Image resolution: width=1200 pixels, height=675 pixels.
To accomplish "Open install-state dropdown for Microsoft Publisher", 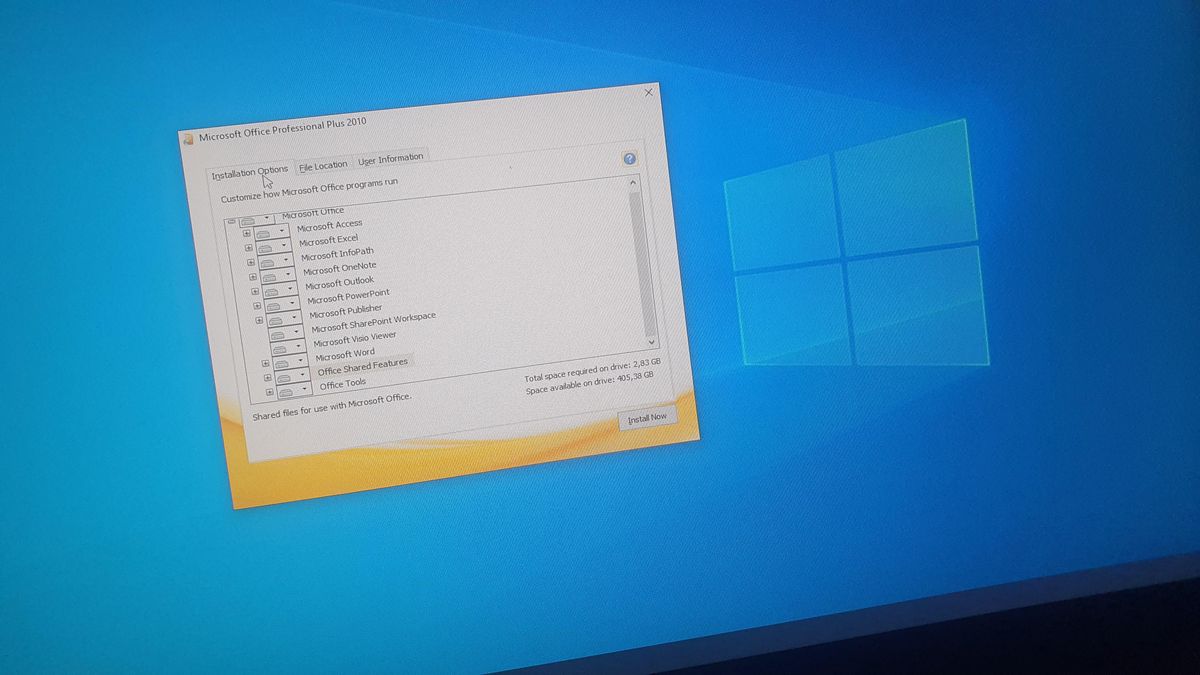I will coord(285,318).
